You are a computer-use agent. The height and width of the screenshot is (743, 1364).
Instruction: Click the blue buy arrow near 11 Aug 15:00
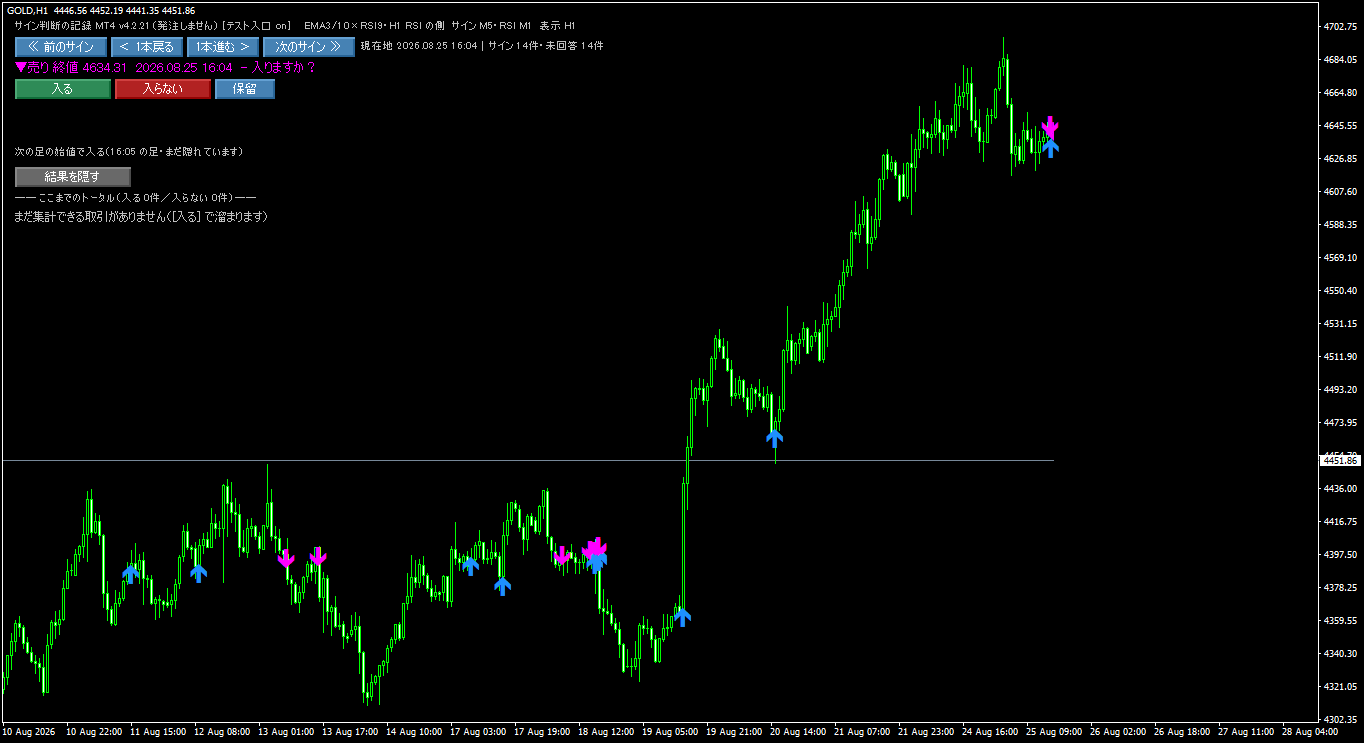[131, 574]
